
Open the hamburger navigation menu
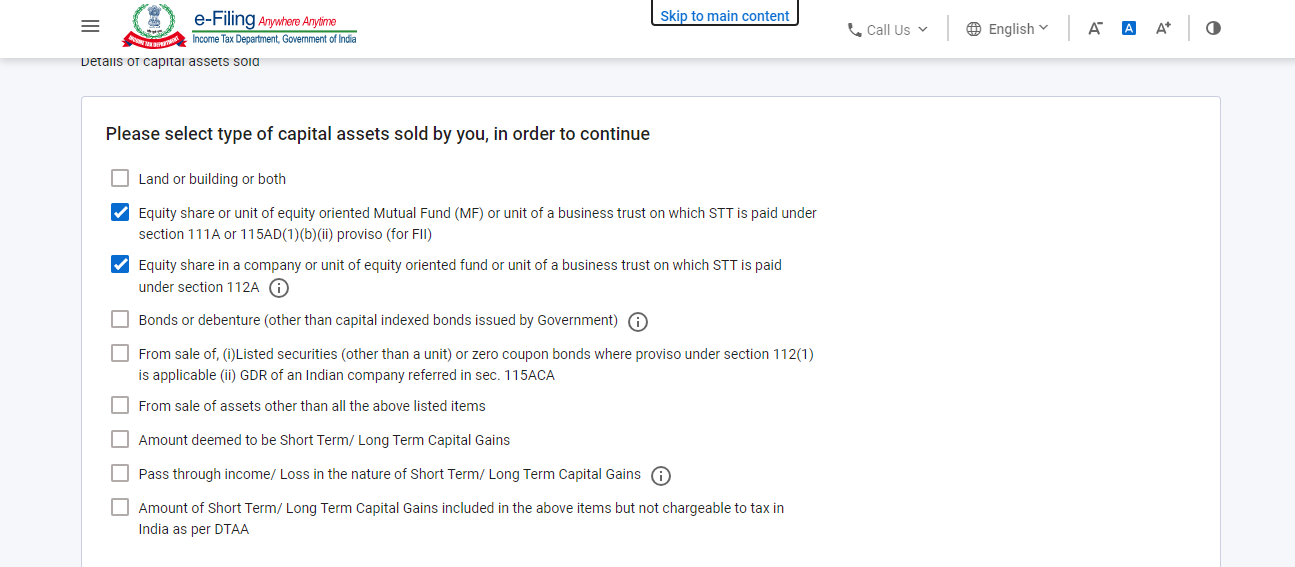click(x=90, y=26)
